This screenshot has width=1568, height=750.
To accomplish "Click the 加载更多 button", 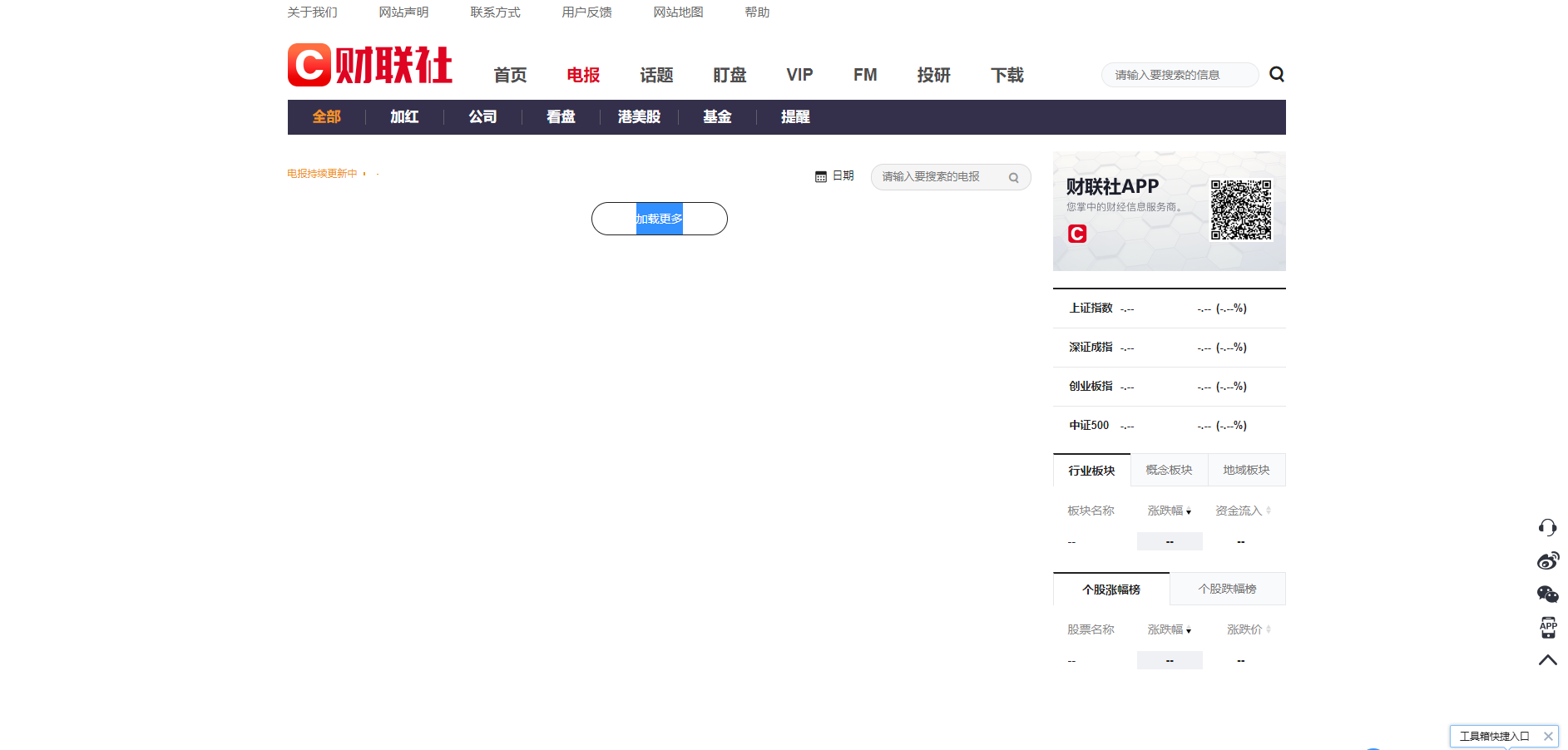I will pos(660,219).
